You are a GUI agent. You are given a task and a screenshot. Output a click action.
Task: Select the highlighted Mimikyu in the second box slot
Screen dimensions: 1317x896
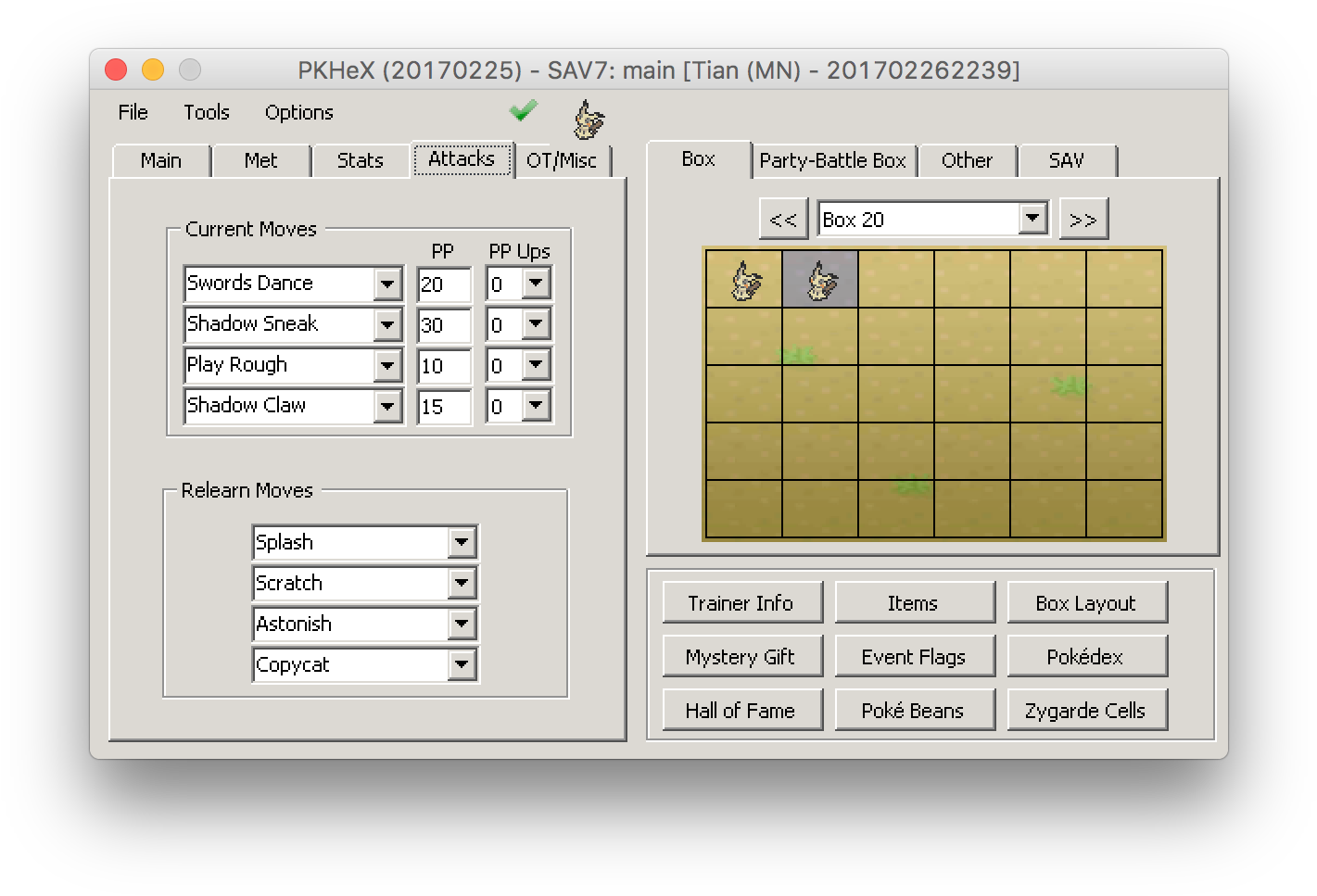point(819,277)
